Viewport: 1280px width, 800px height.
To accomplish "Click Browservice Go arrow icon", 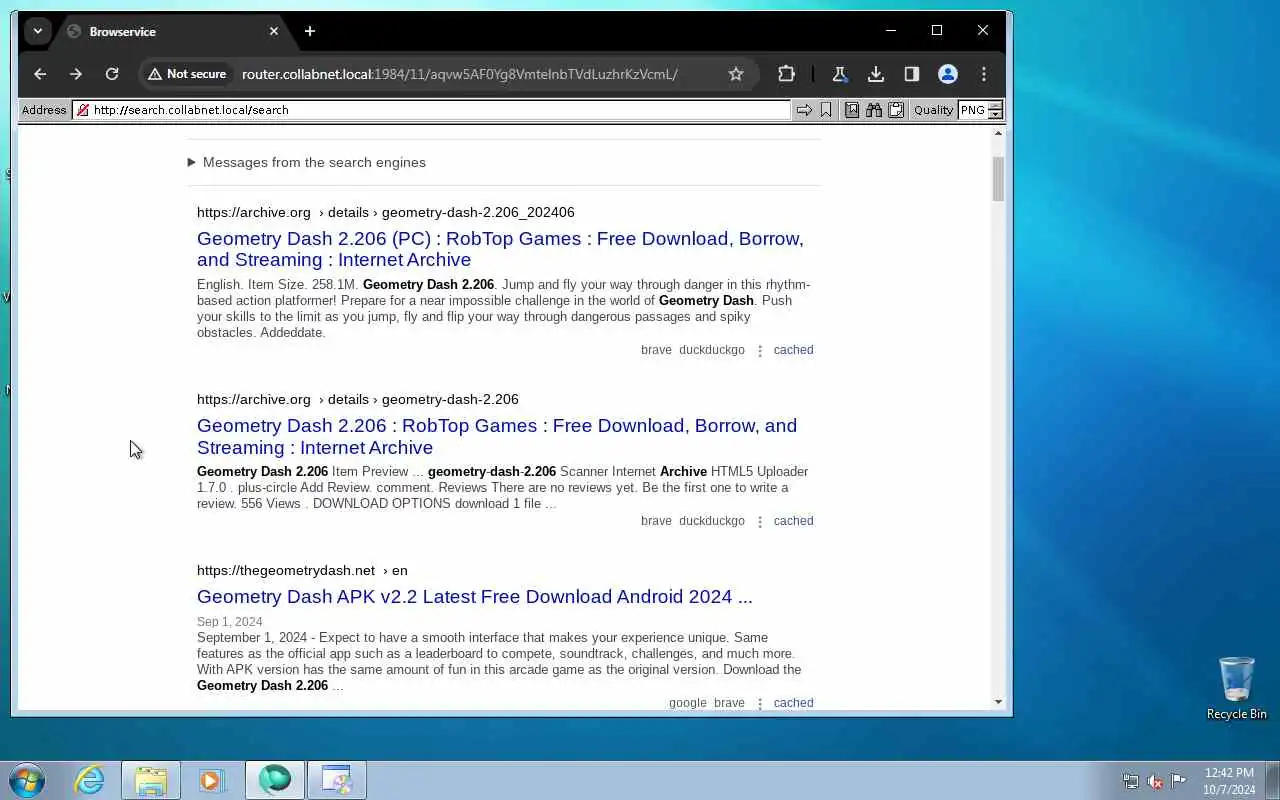I will click(804, 110).
